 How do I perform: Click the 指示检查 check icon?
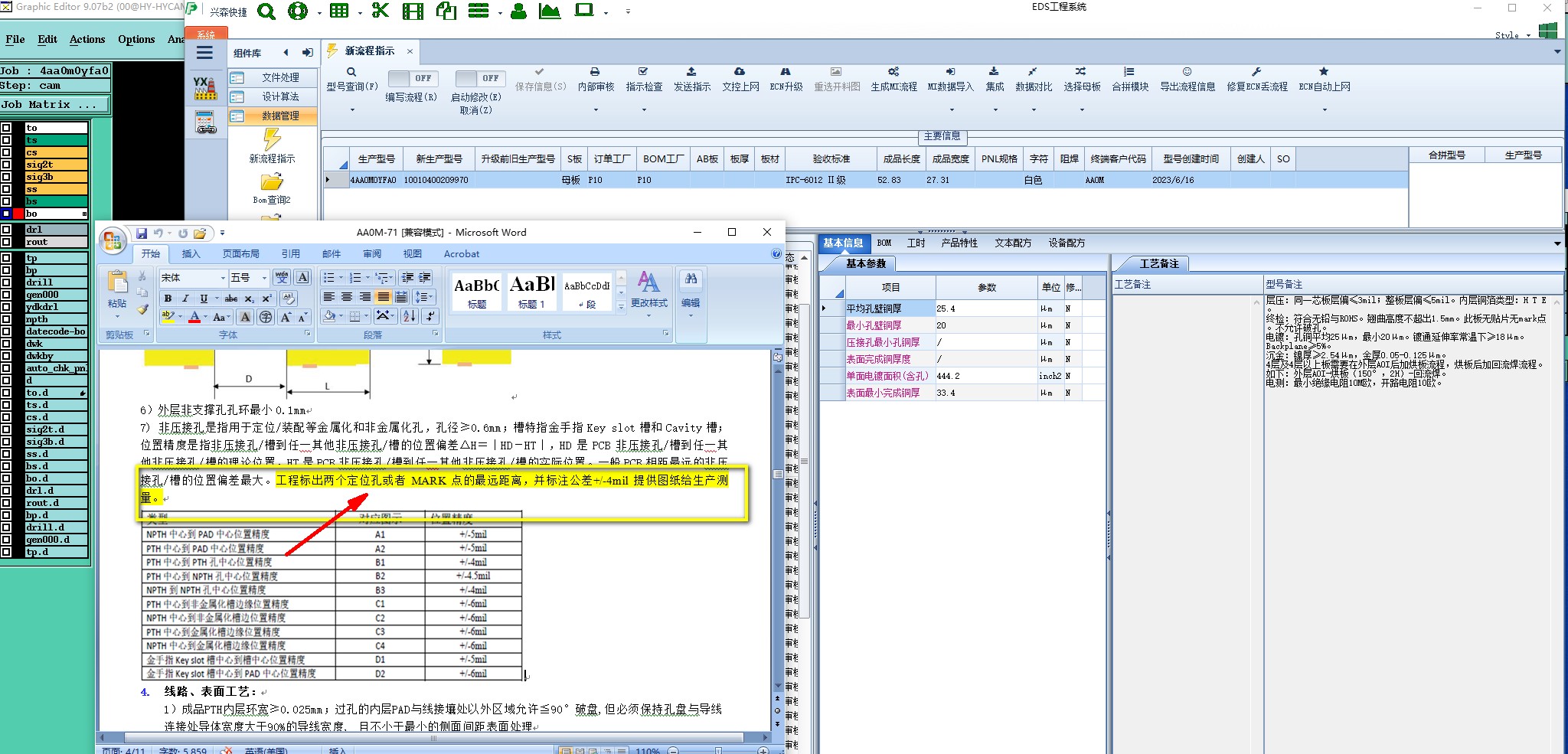[x=643, y=71]
